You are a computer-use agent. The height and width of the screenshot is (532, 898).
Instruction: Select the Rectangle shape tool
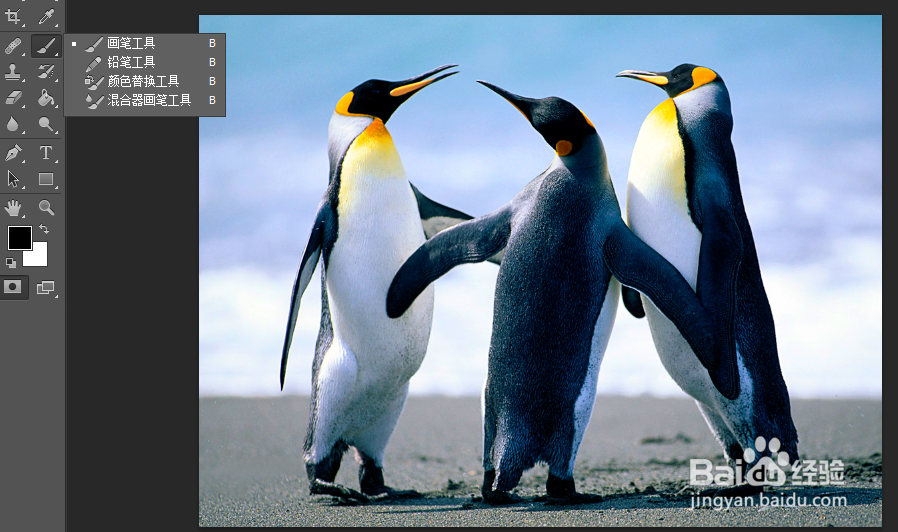coord(46,179)
